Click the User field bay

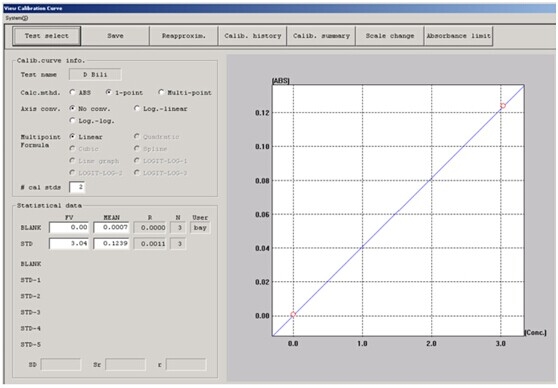point(200,227)
